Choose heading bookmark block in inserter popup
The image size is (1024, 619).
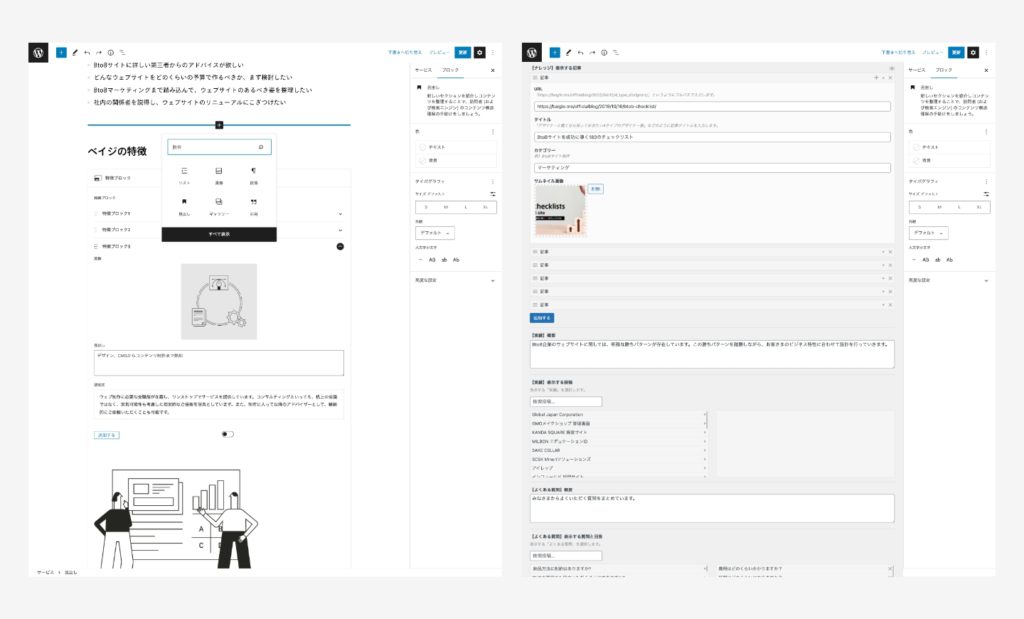pos(184,202)
